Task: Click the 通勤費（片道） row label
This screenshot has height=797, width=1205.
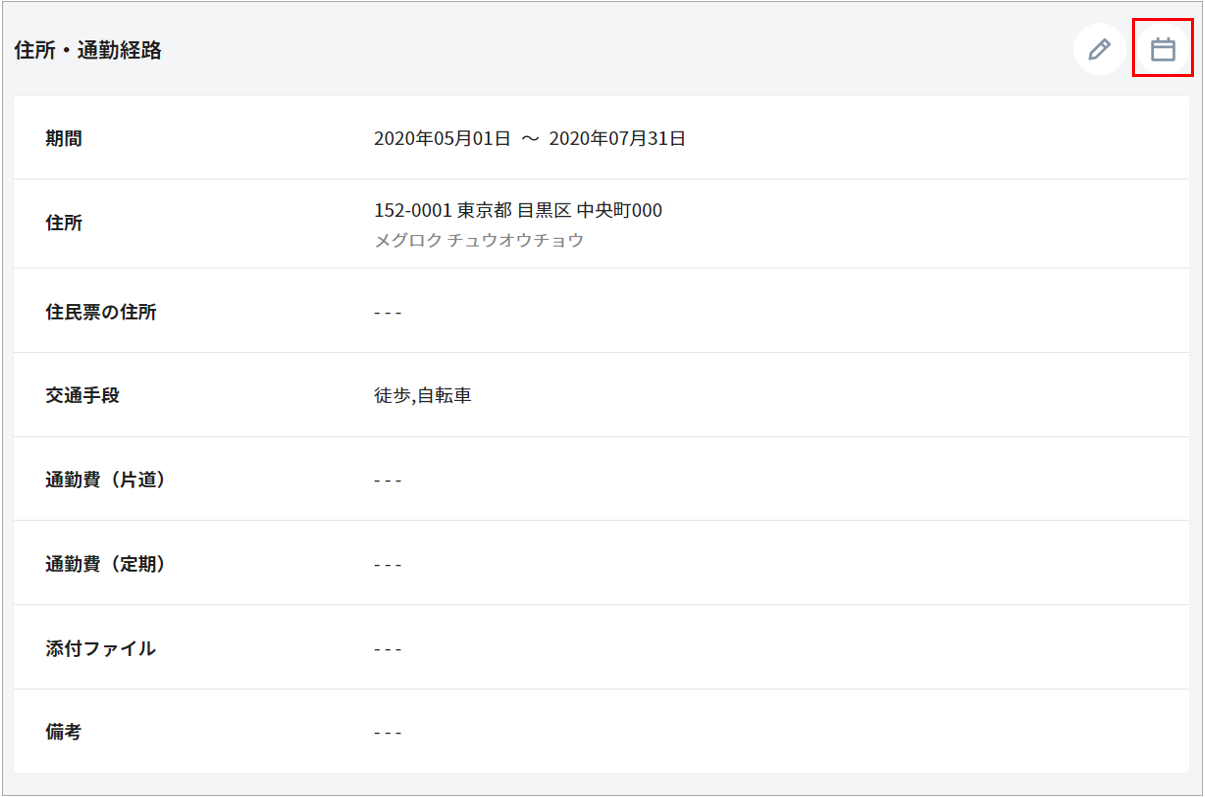Action: [105, 480]
